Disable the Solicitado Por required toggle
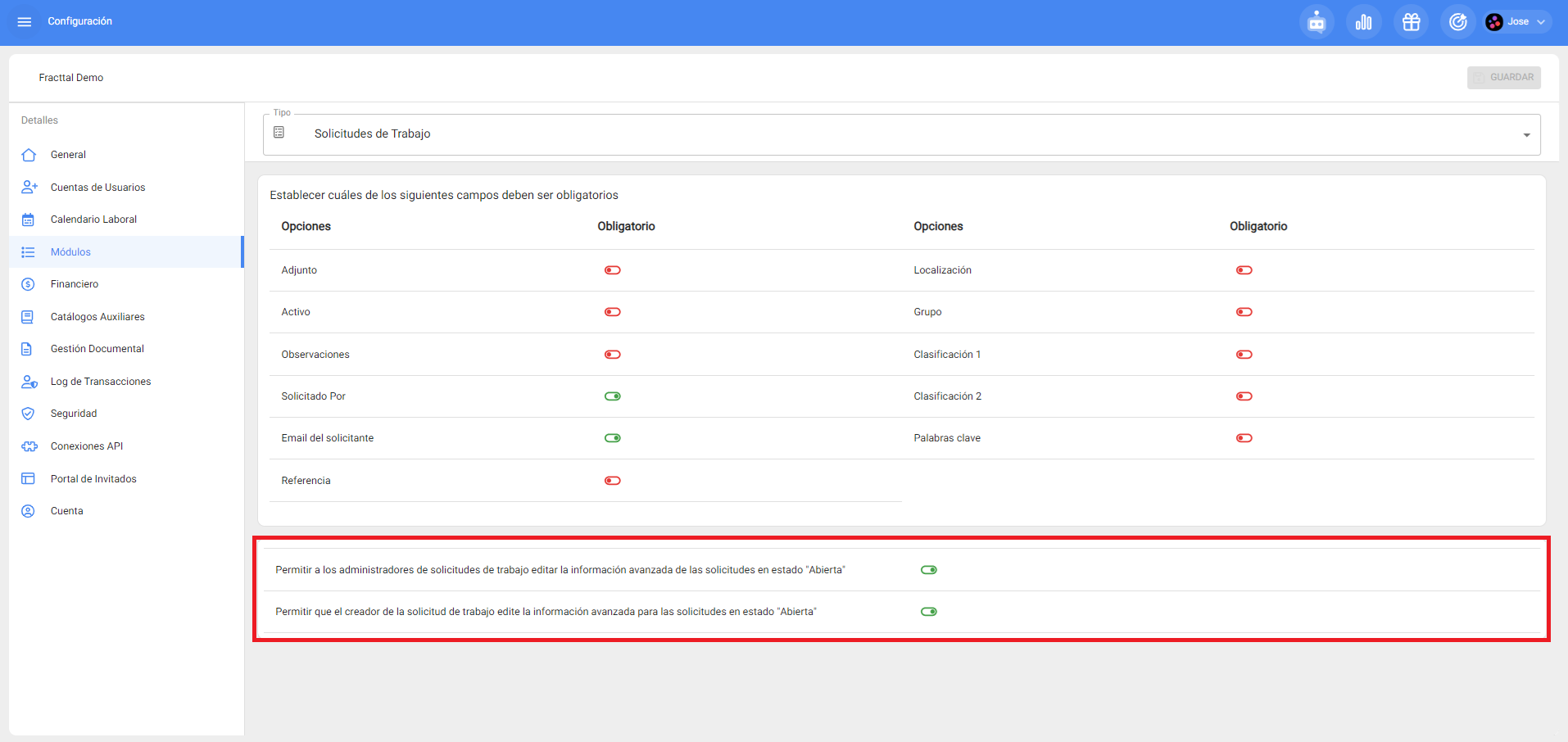Screen dimensions: 1568x742 tap(612, 396)
